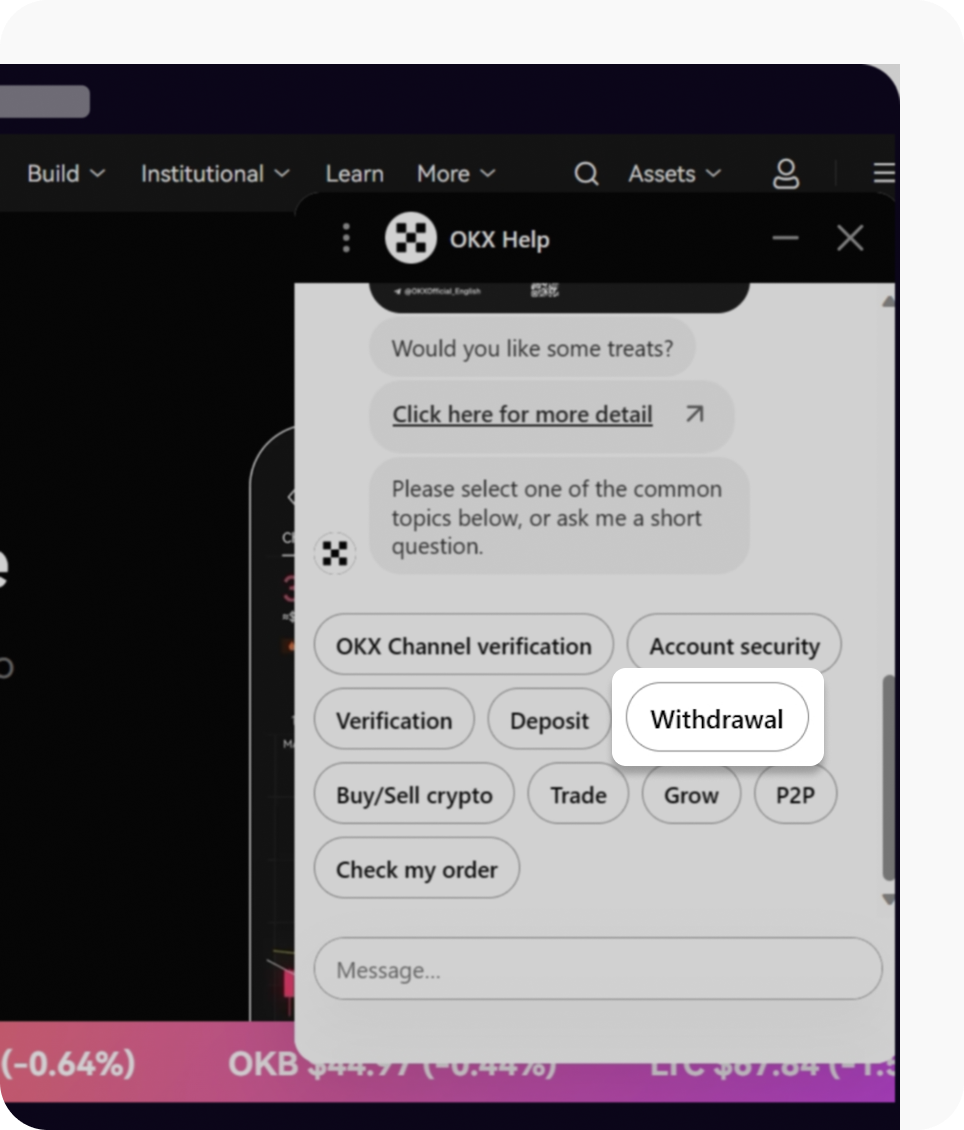Viewport: 964px width, 1130px height.
Task: Close the OKX Help chat window
Action: [x=850, y=238]
